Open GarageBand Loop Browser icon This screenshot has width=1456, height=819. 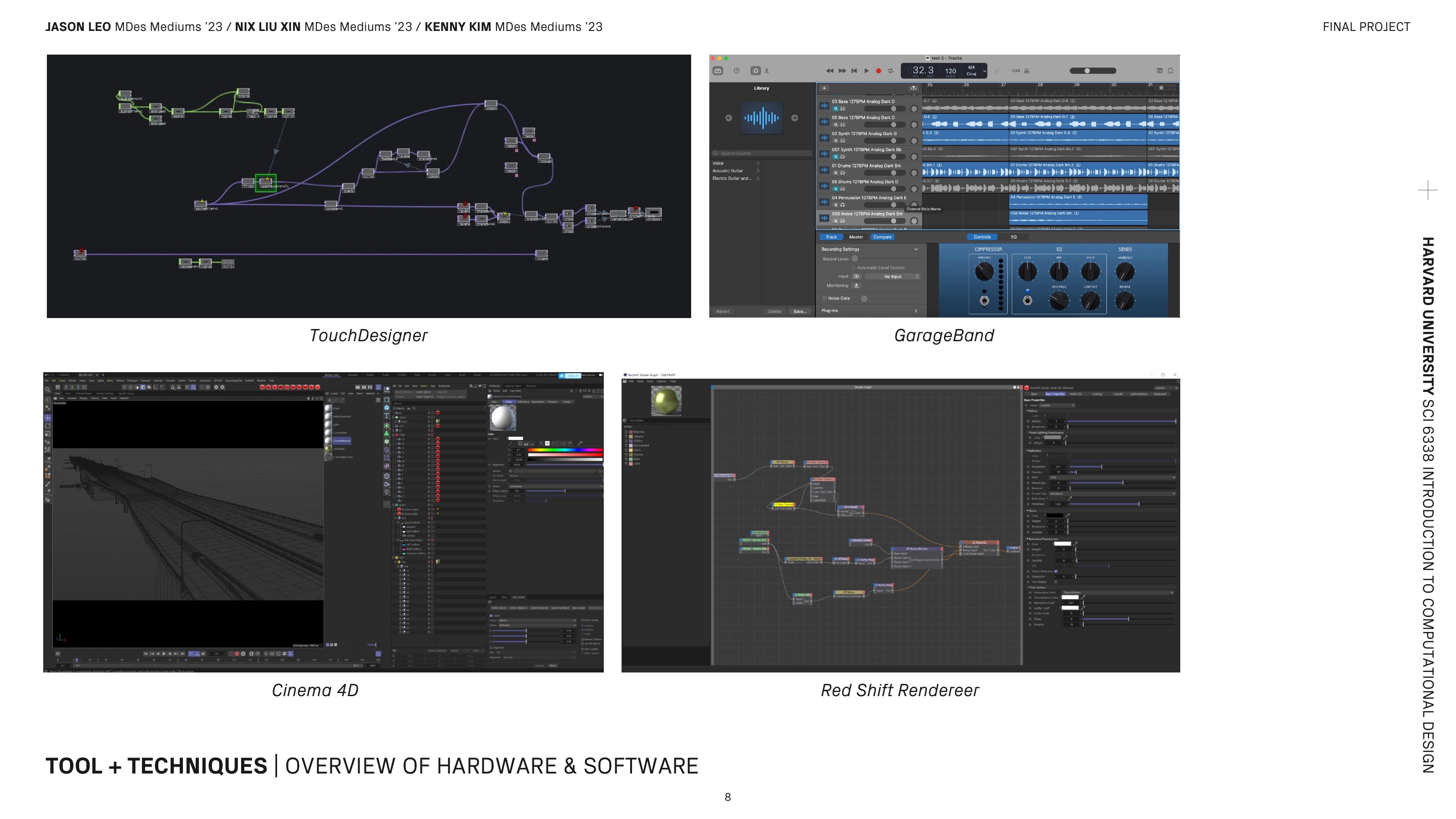(x=1171, y=71)
